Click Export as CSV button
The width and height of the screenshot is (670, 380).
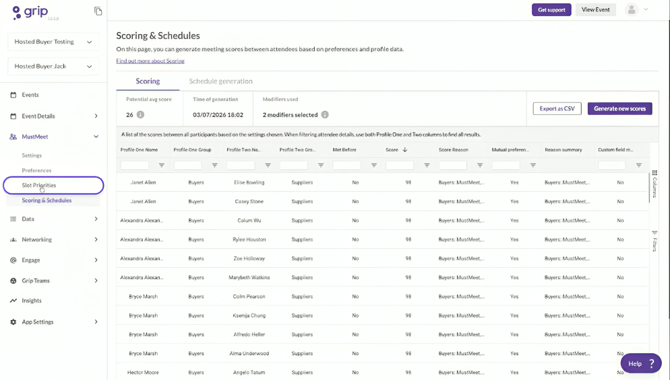pyautogui.click(x=557, y=109)
